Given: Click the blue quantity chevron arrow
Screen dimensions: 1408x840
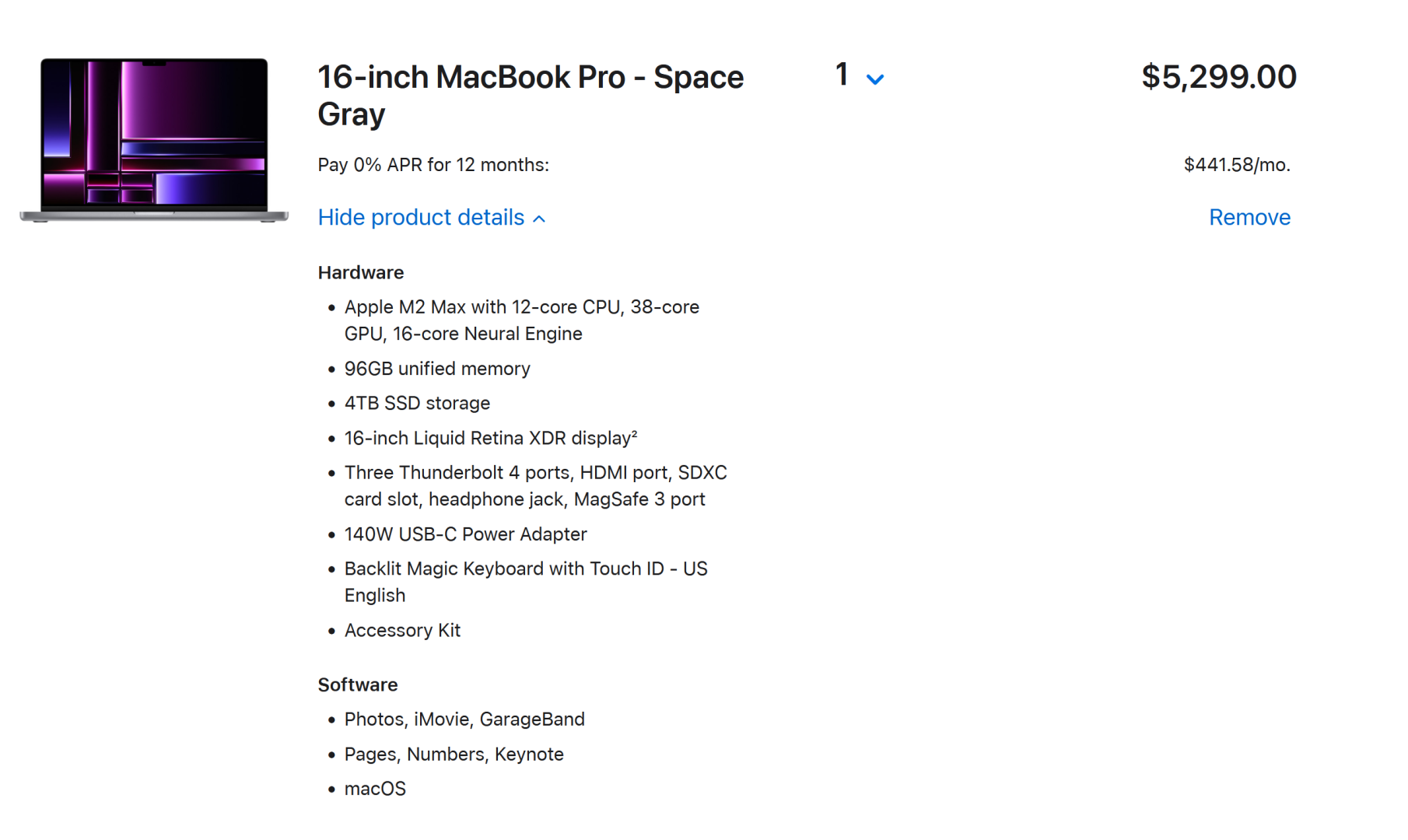Looking at the screenshot, I should pyautogui.click(x=875, y=79).
